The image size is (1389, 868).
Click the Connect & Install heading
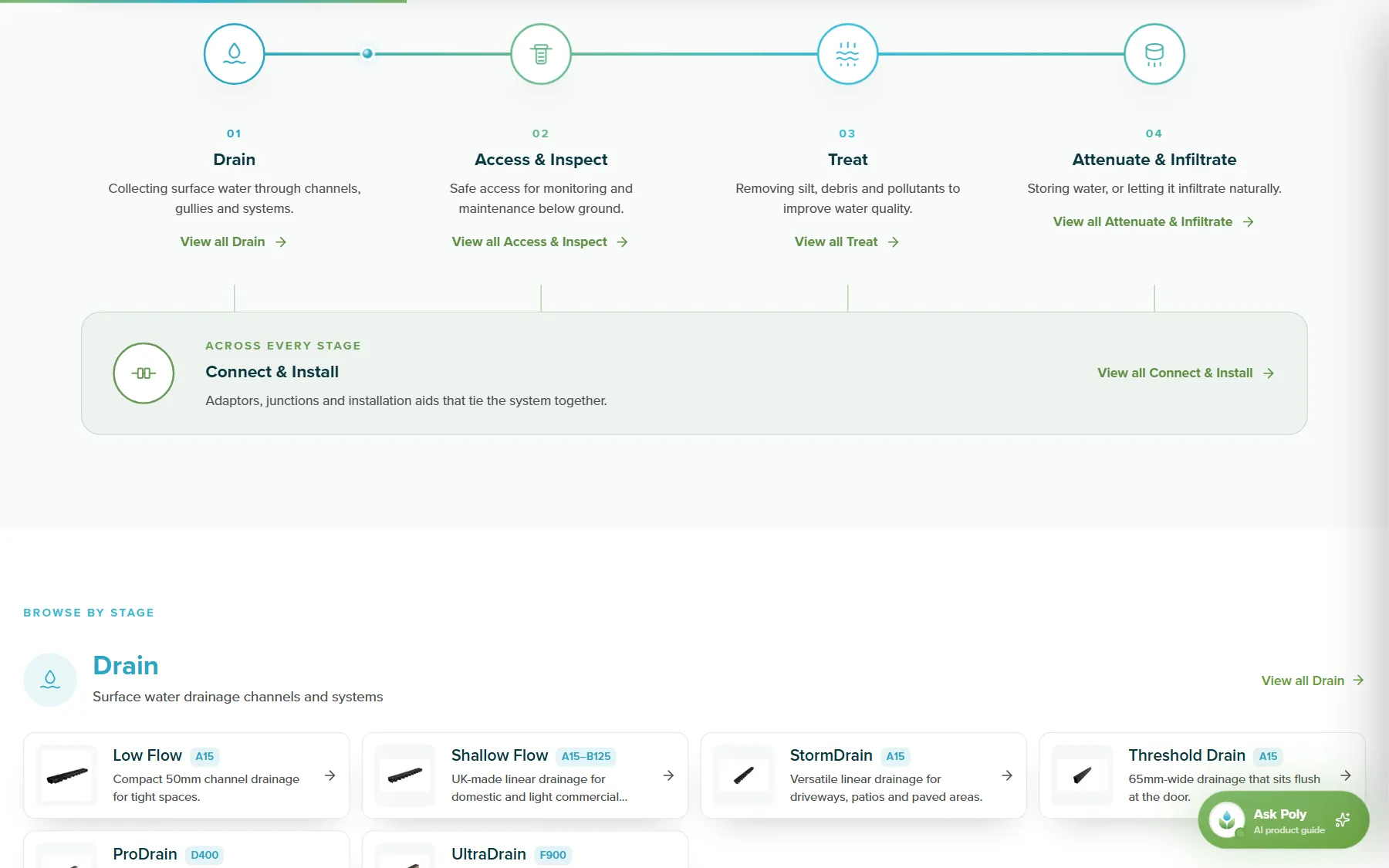tap(272, 372)
